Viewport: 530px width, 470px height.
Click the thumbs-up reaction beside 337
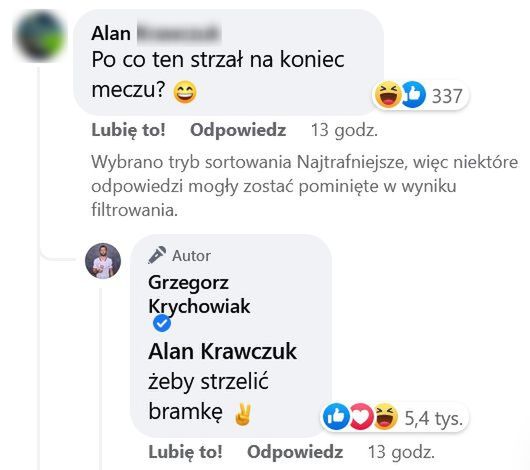(x=413, y=95)
